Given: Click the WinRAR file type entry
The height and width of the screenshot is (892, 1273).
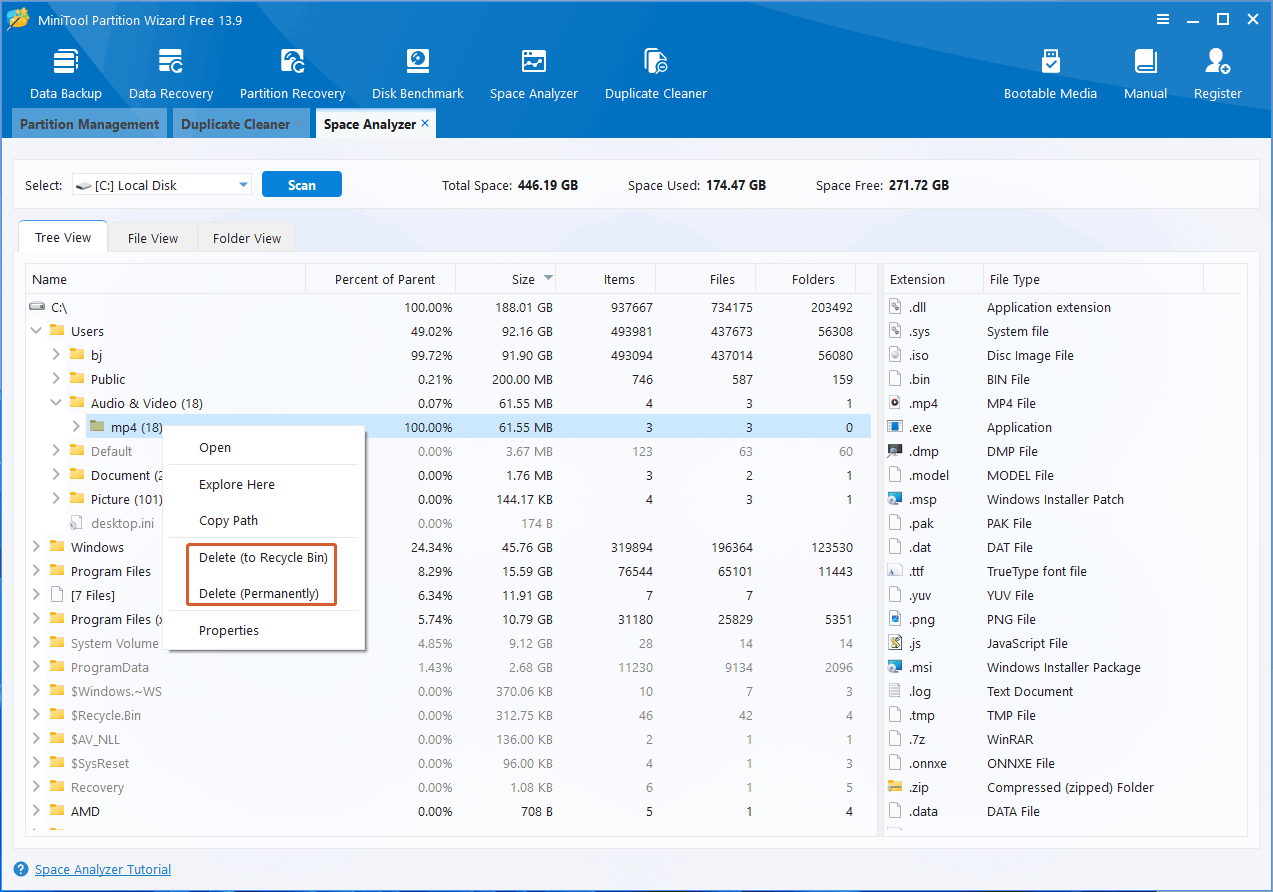Looking at the screenshot, I should pyautogui.click(x=1011, y=739).
